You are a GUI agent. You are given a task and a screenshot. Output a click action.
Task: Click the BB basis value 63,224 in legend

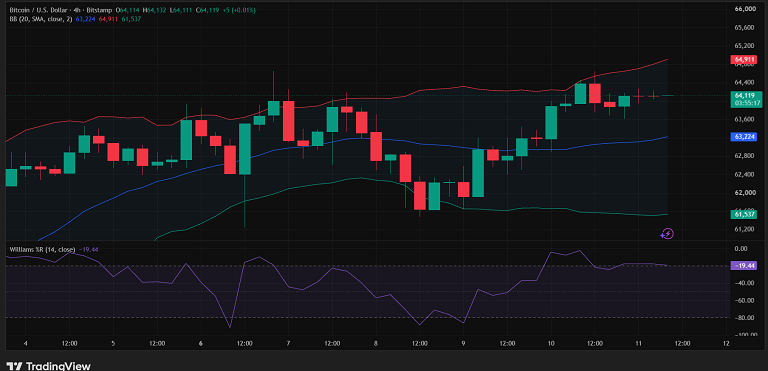tap(85, 19)
